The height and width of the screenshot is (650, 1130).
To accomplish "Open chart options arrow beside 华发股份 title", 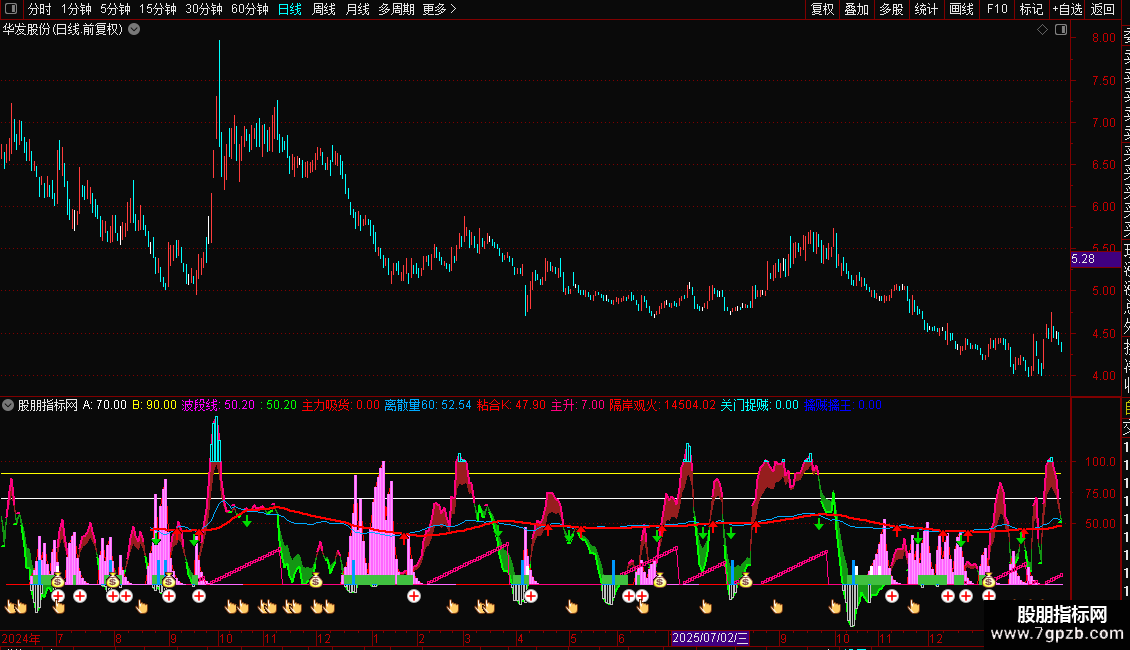I will pyautogui.click(x=134, y=30).
